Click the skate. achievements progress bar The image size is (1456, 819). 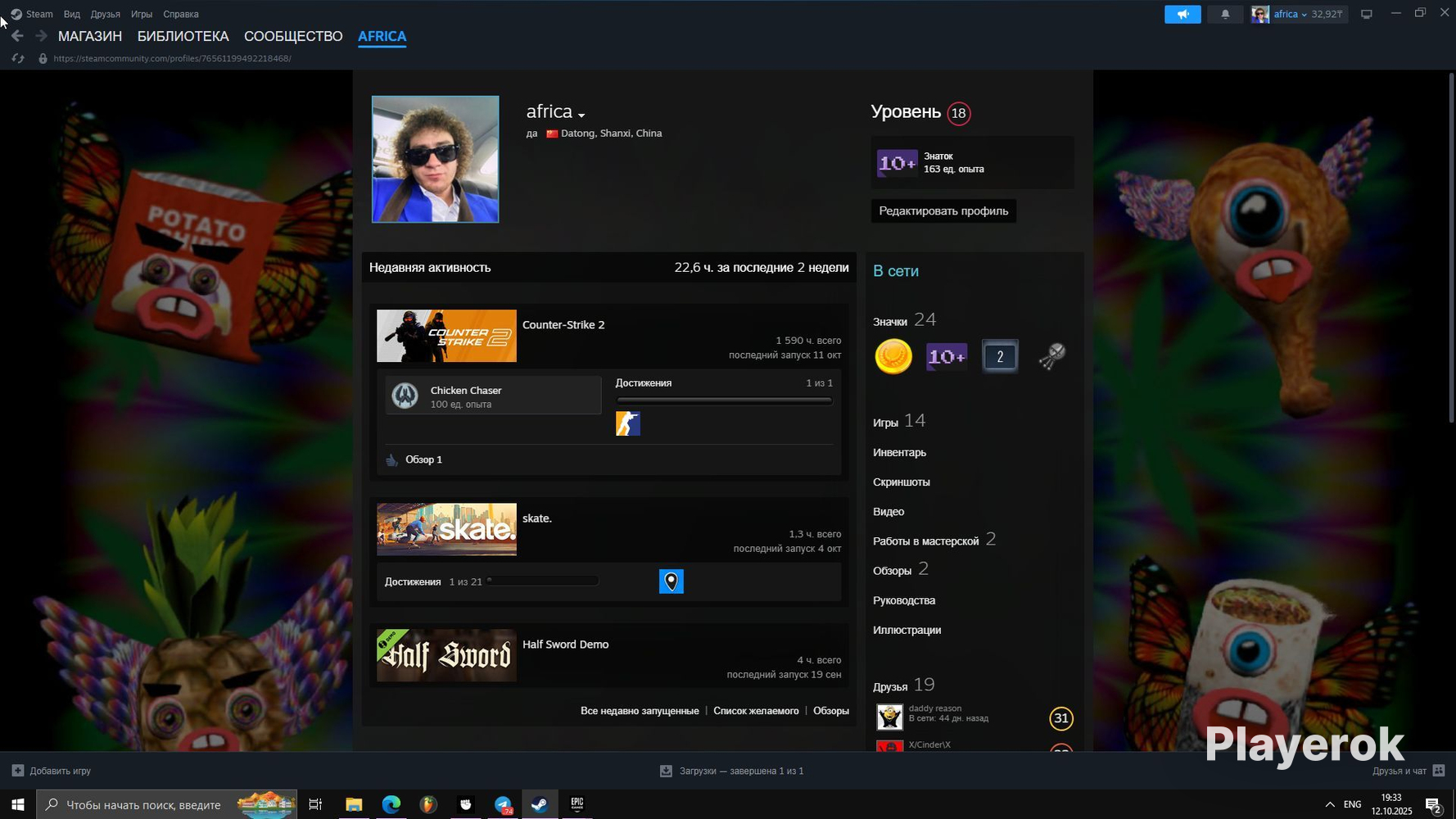coord(542,581)
